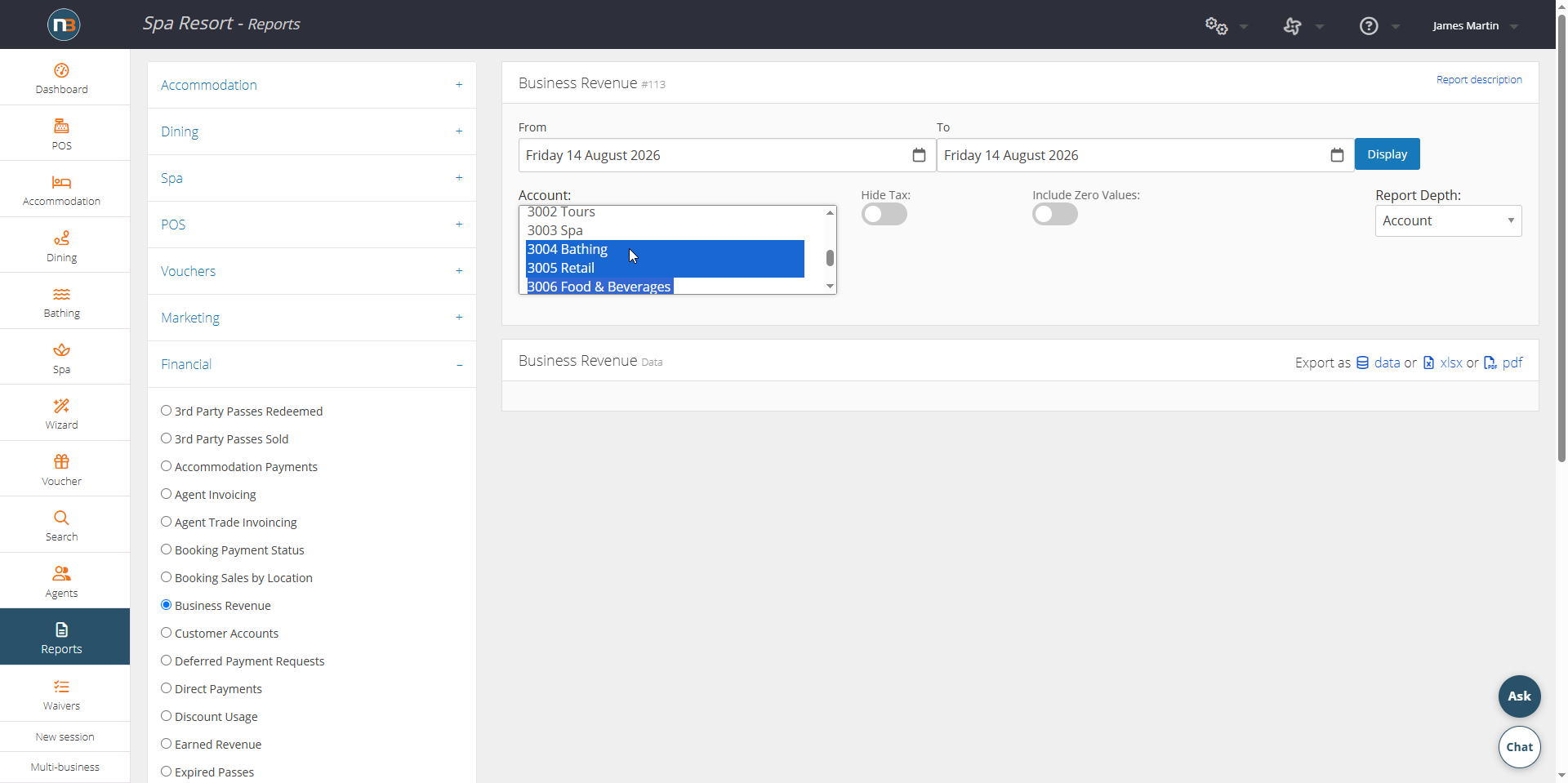Select the 3rd Party Passes Sold report

click(x=166, y=438)
